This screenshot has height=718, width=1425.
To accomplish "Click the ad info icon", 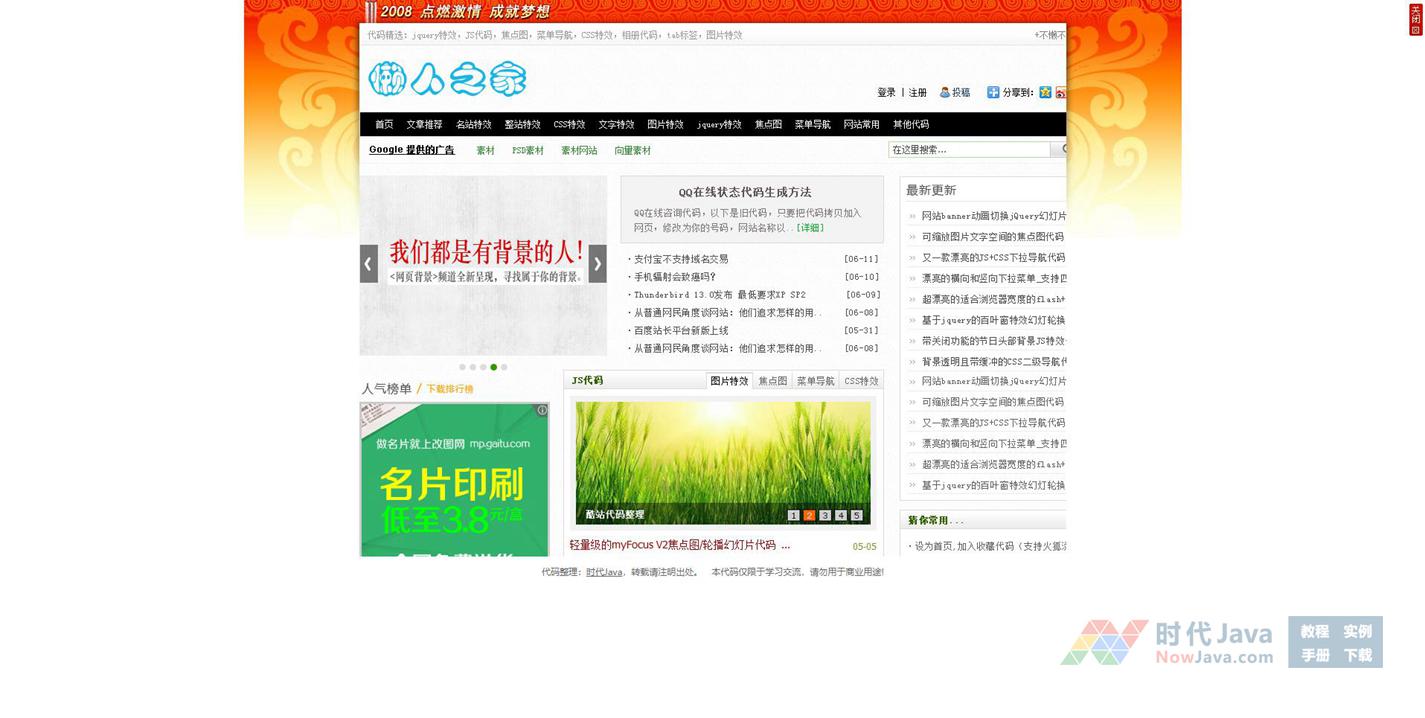I will pos(542,410).
